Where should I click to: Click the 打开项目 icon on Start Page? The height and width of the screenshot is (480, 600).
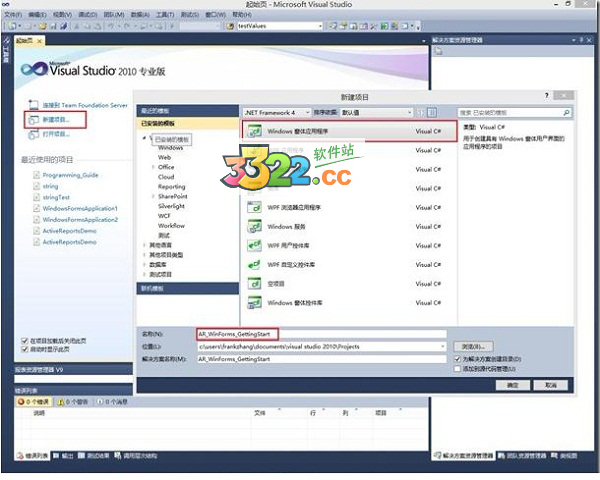(x=33, y=134)
